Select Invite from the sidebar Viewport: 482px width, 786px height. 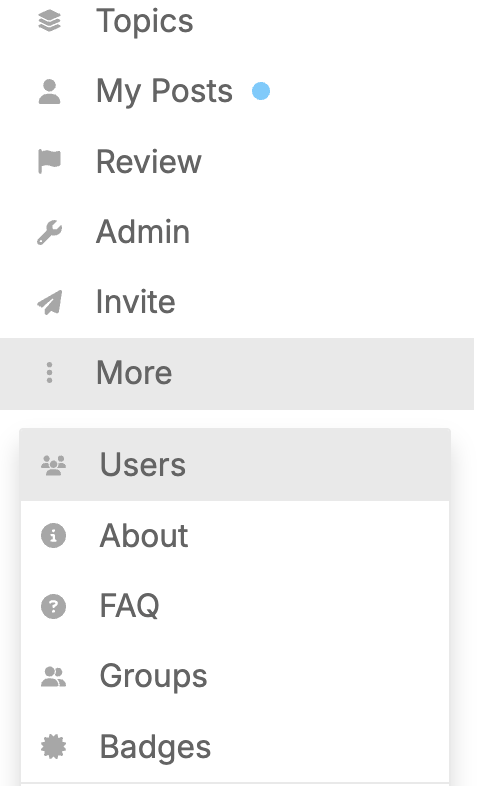pyautogui.click(x=135, y=302)
